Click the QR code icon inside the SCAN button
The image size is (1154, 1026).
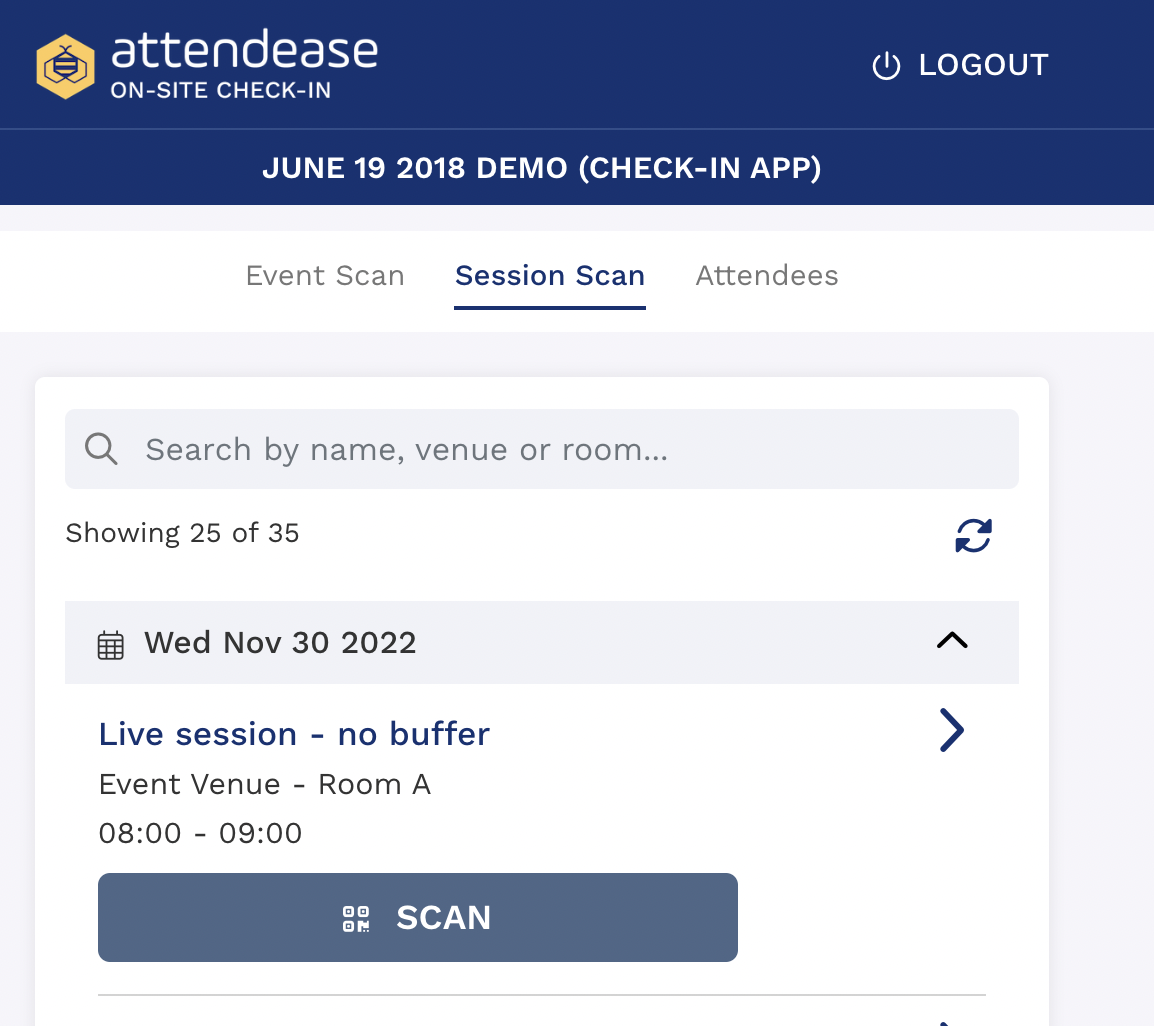click(354, 917)
